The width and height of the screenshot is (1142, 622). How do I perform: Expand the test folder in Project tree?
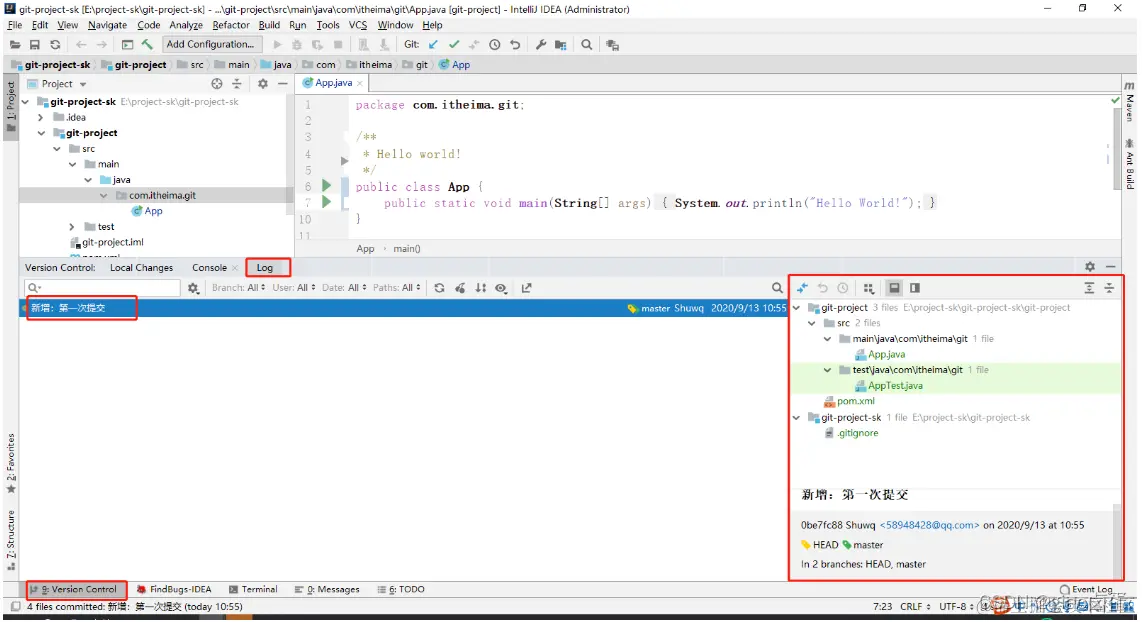[x=72, y=227]
